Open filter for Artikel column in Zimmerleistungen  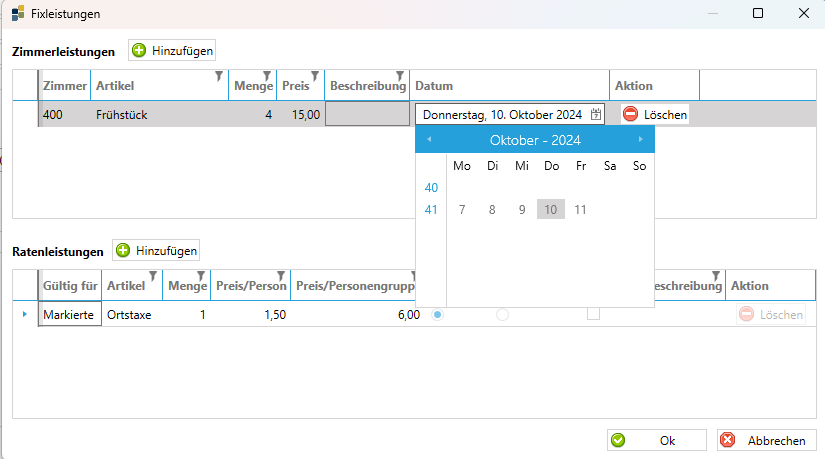pyautogui.click(x=219, y=76)
